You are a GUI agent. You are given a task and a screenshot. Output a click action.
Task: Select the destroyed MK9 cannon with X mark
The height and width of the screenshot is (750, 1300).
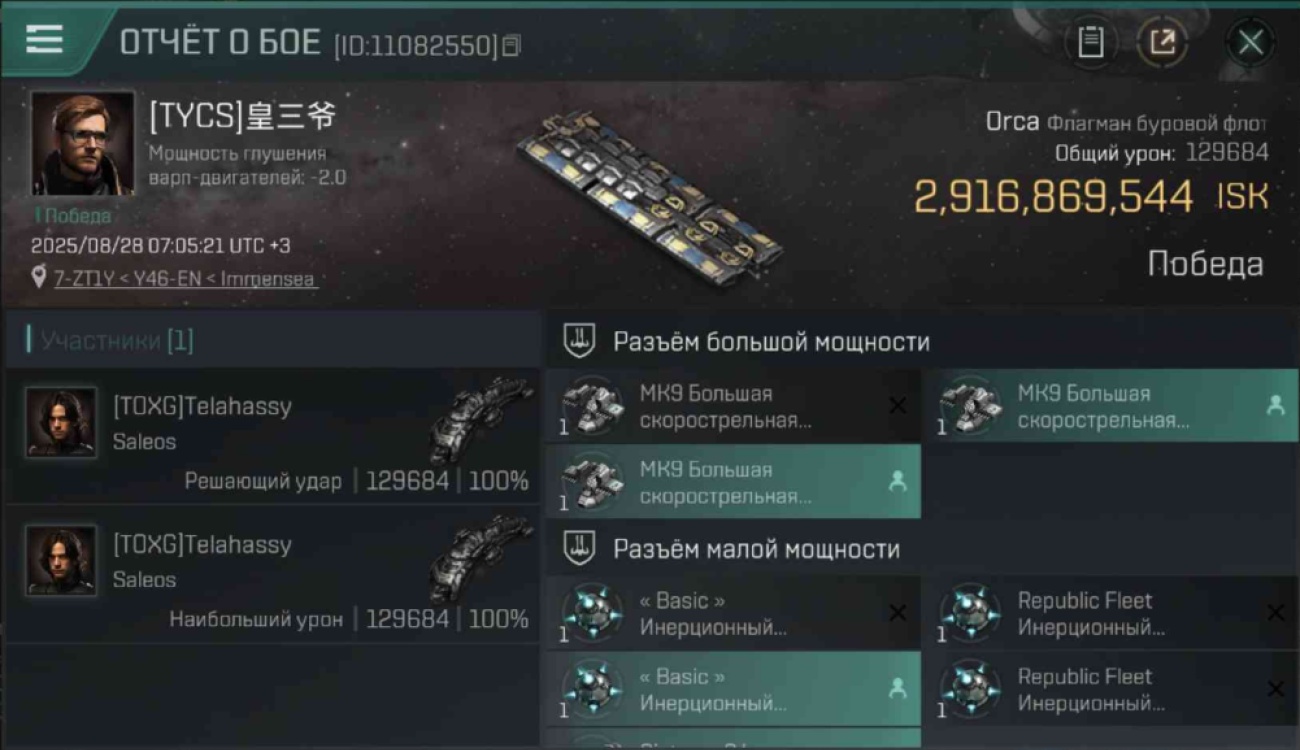(x=733, y=406)
